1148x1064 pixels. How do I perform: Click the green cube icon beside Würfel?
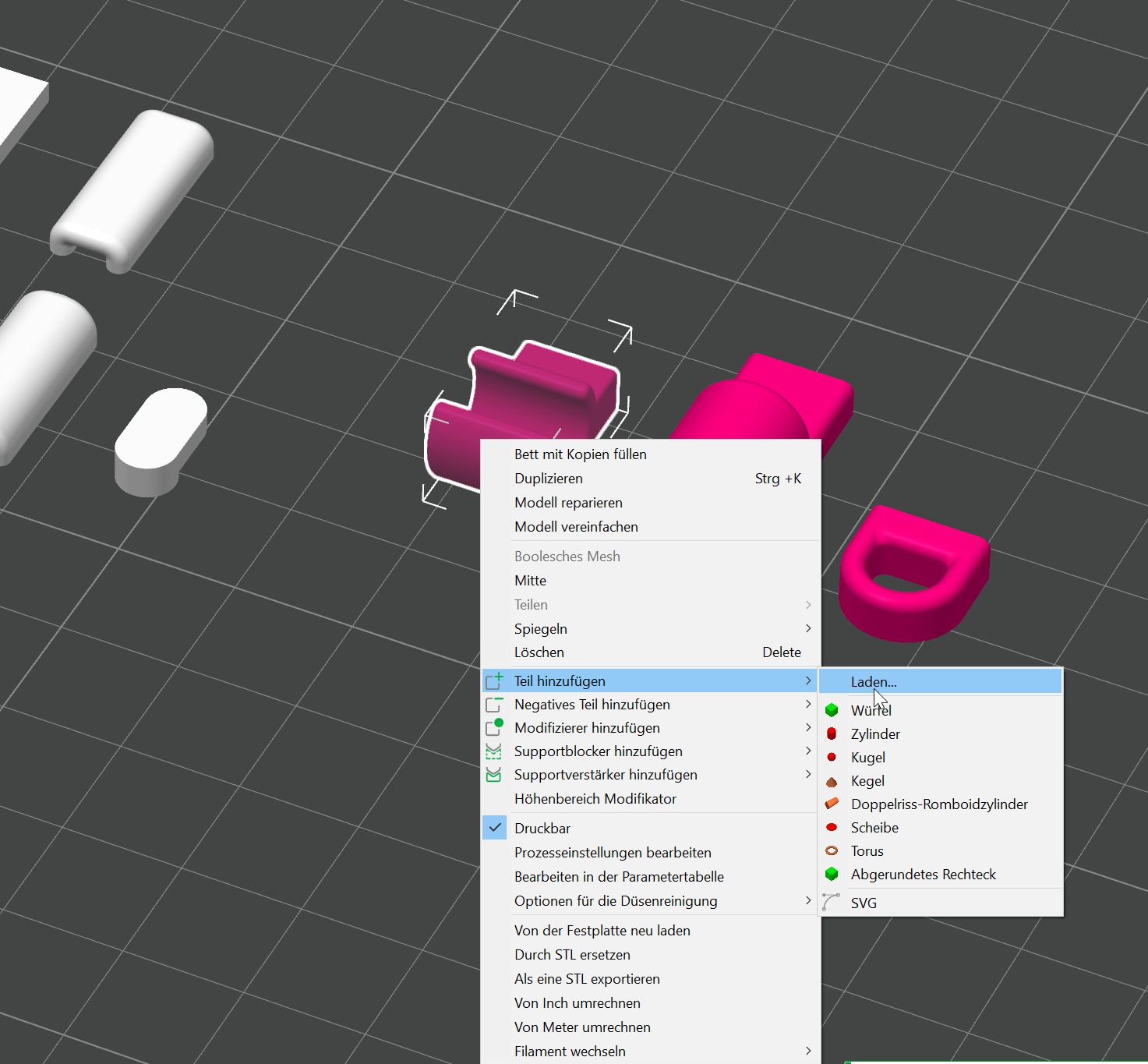[x=832, y=710]
